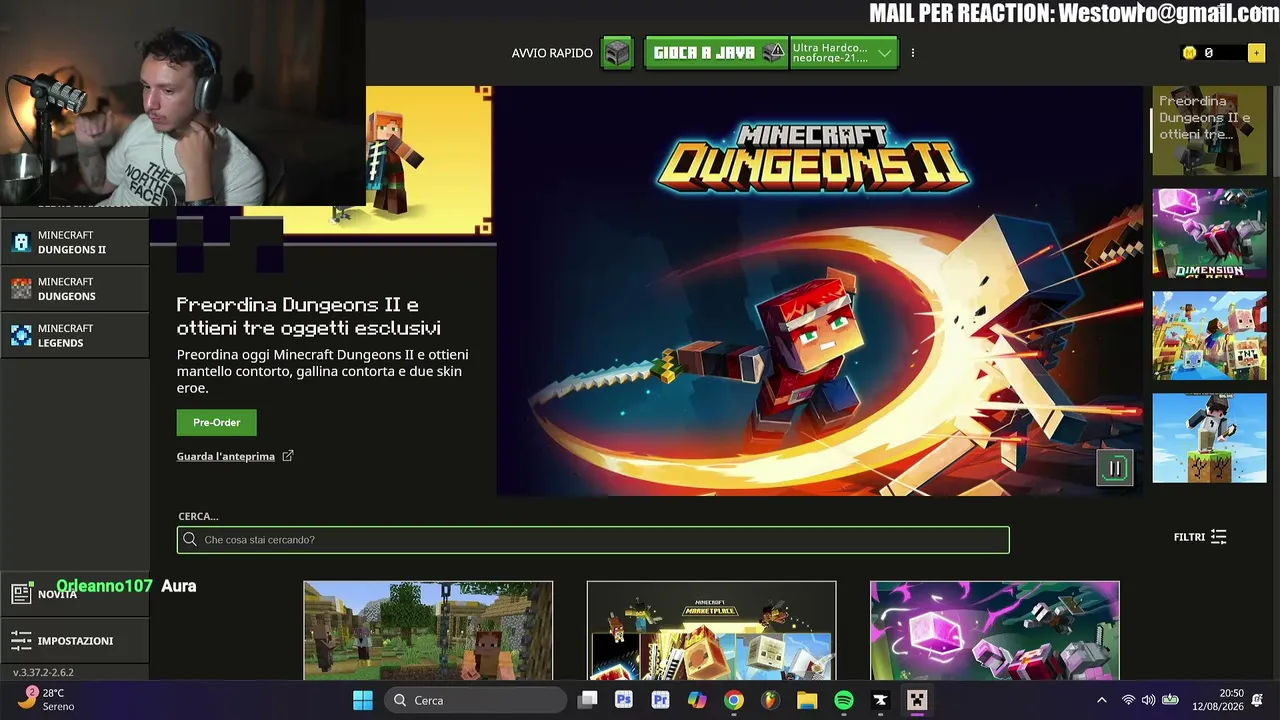
Task: Launch Photoshop from the taskbar
Action: pyautogui.click(x=624, y=700)
